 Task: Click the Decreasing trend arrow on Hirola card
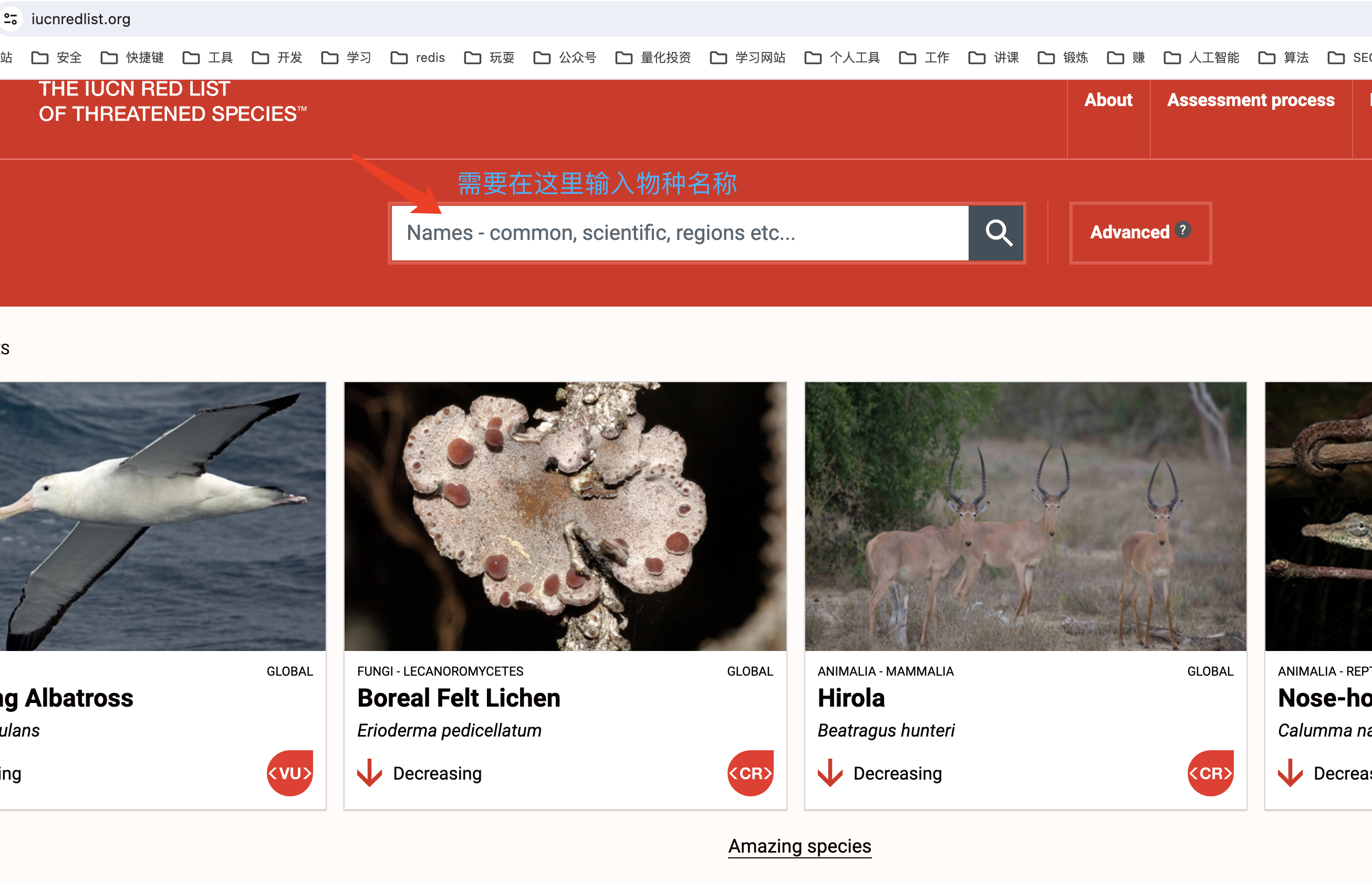click(830, 773)
